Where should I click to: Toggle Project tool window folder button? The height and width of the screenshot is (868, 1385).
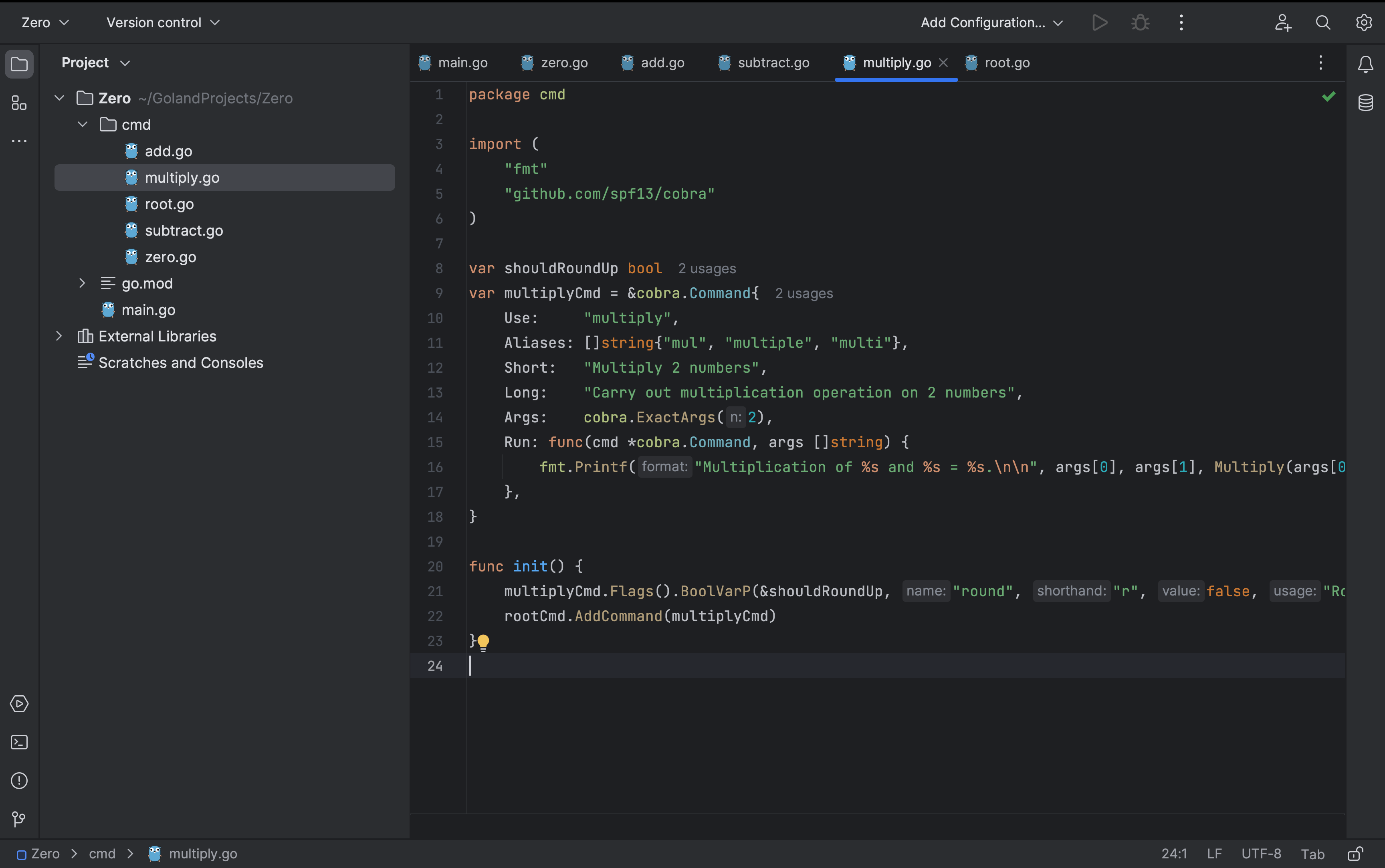[19, 64]
